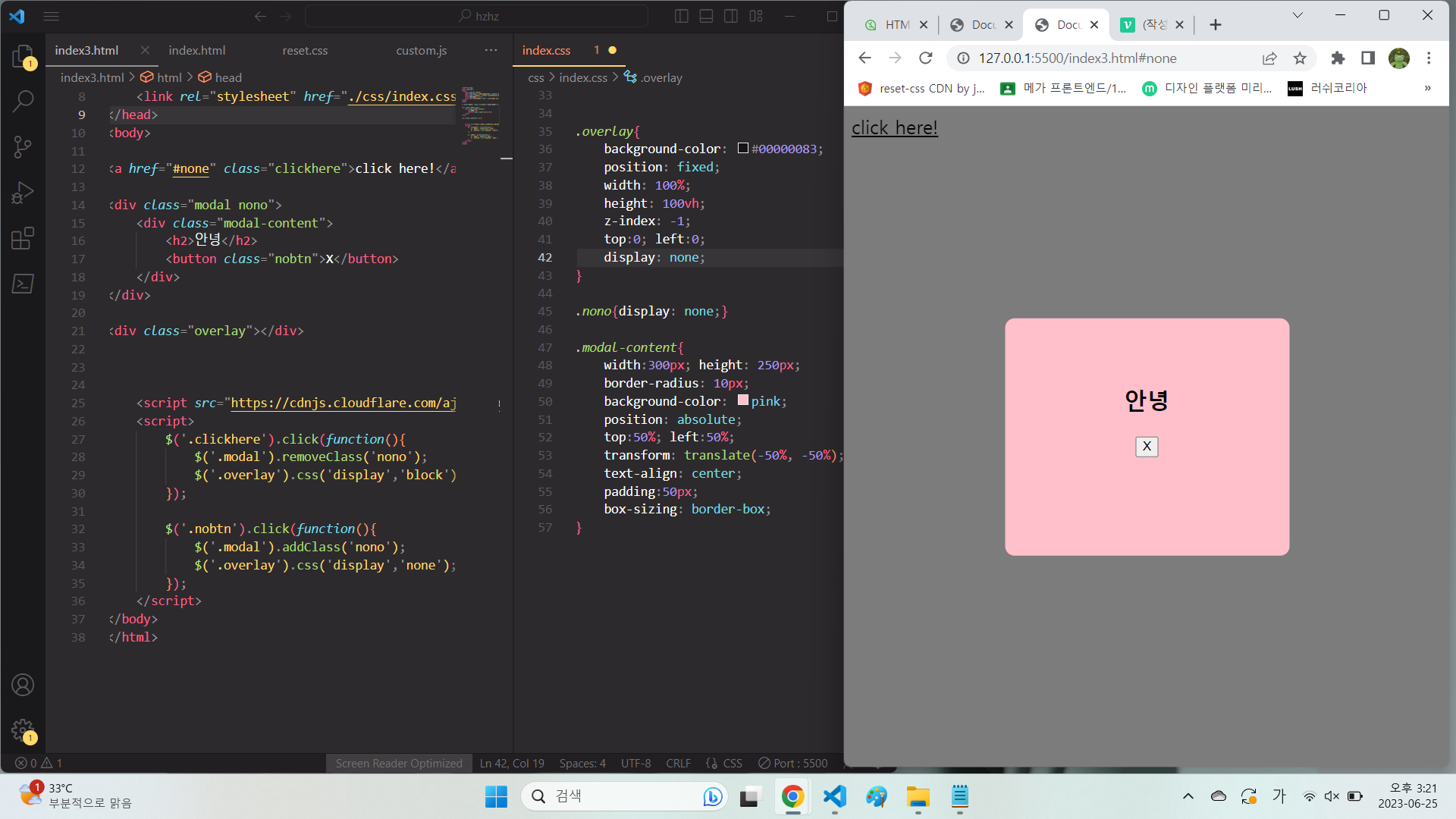Go back in VS Code editor history
Screen dimensions: 1456x819
(260, 16)
